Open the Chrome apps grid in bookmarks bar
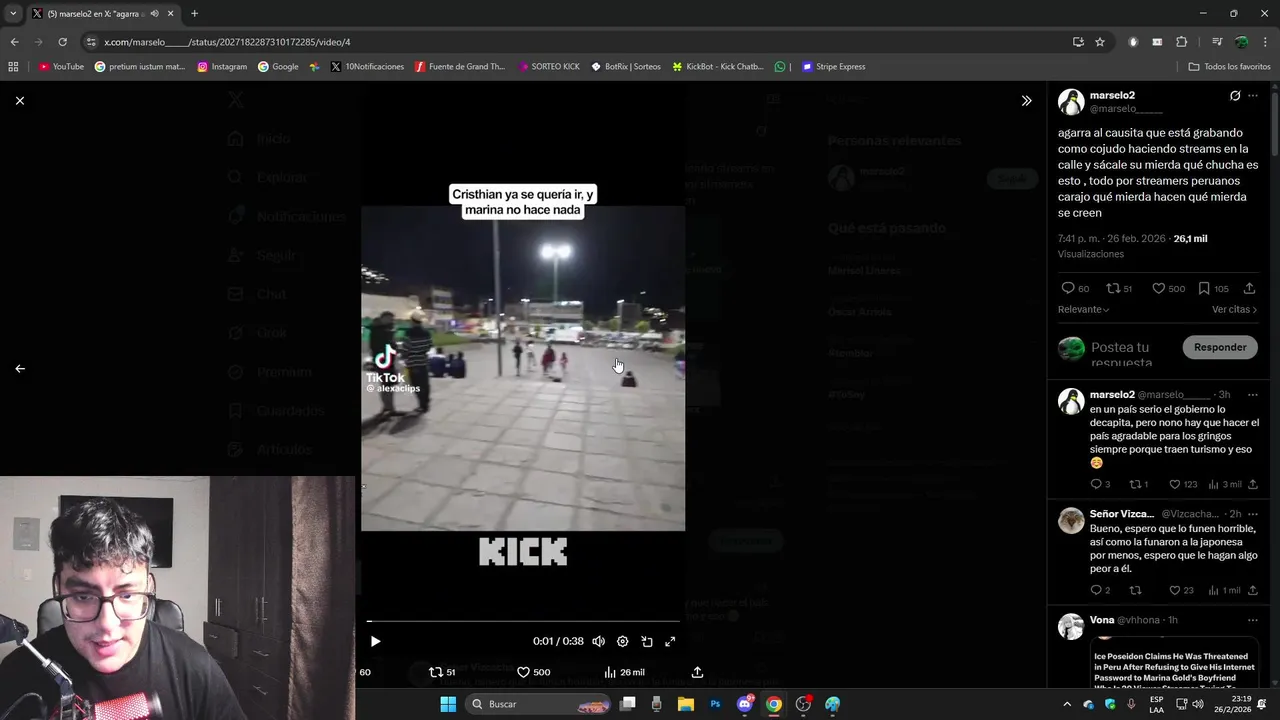The width and height of the screenshot is (1280, 720). (13, 67)
